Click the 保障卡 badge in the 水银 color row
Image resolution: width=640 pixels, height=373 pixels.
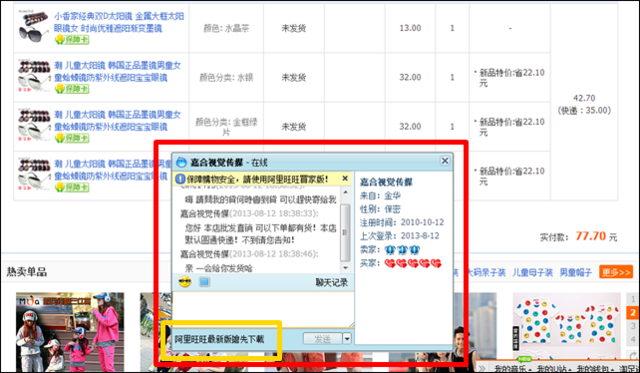point(72,89)
